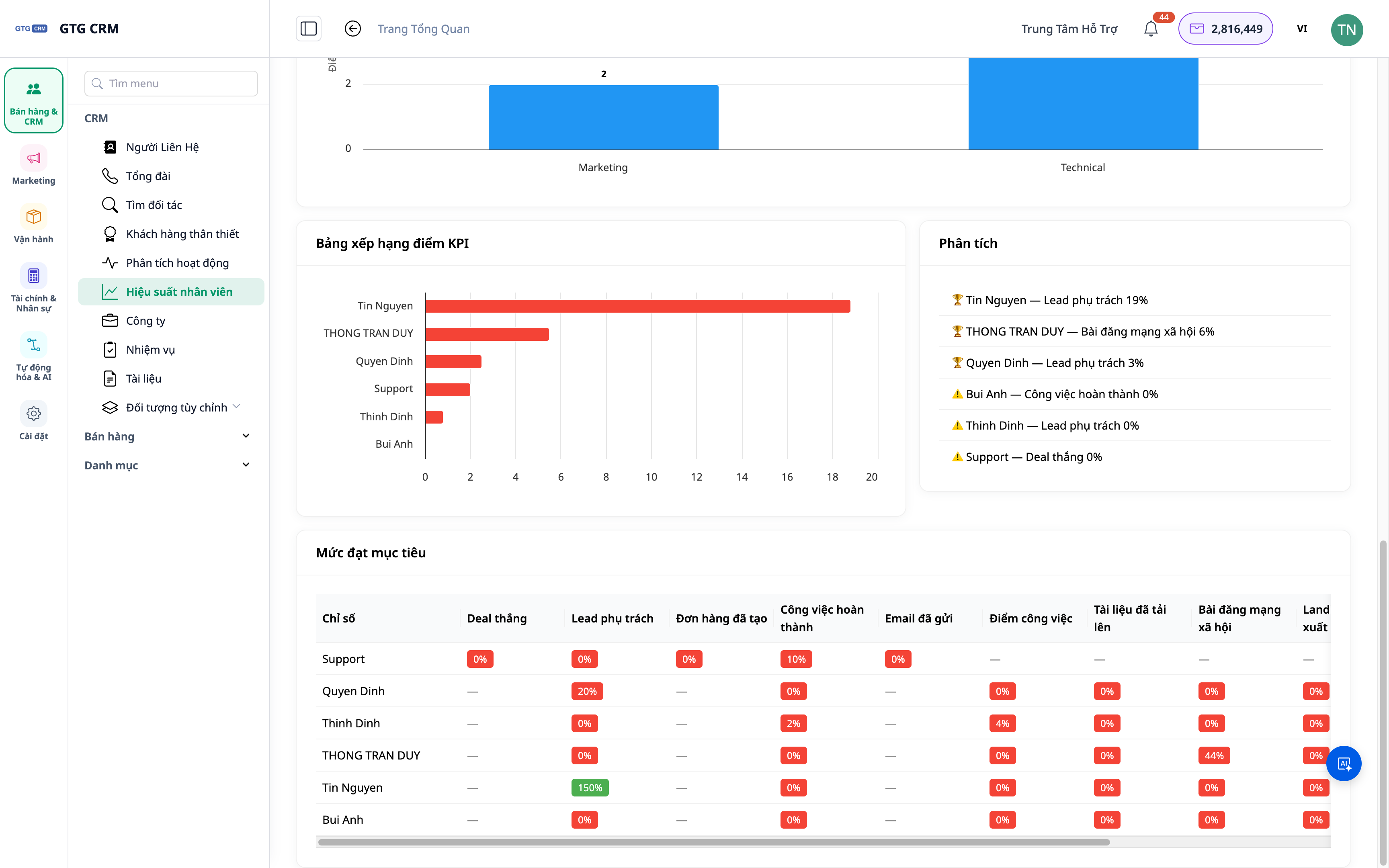1389x868 pixels.
Task: Click Phân tích hoạt động pulse icon
Action: (110, 262)
